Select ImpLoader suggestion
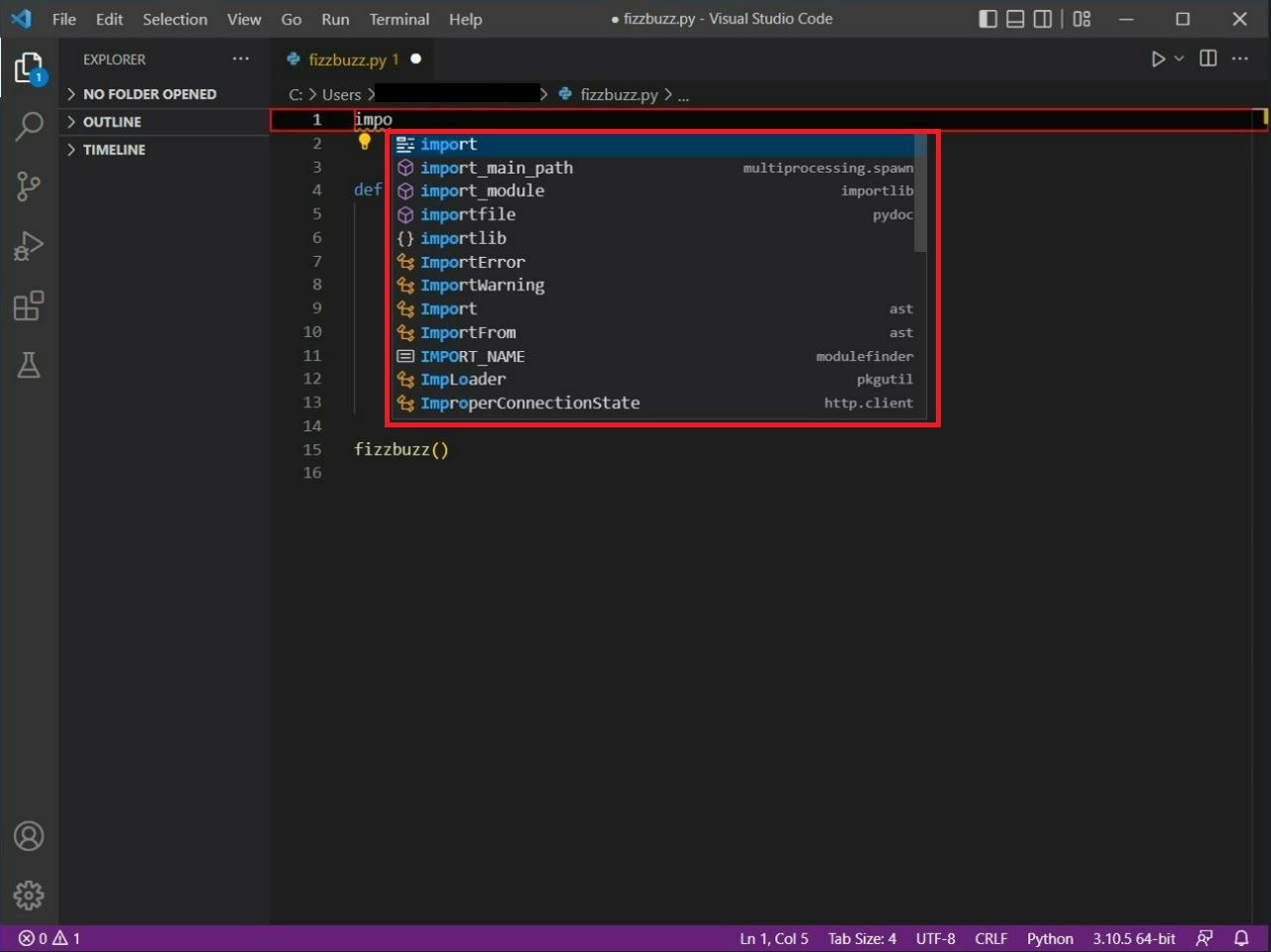 (x=660, y=380)
